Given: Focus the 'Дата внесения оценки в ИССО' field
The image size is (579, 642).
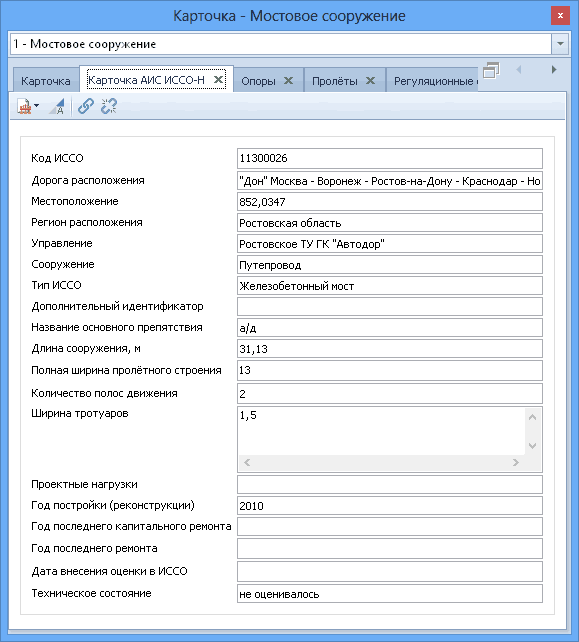Looking at the screenshot, I should click(x=390, y=572).
